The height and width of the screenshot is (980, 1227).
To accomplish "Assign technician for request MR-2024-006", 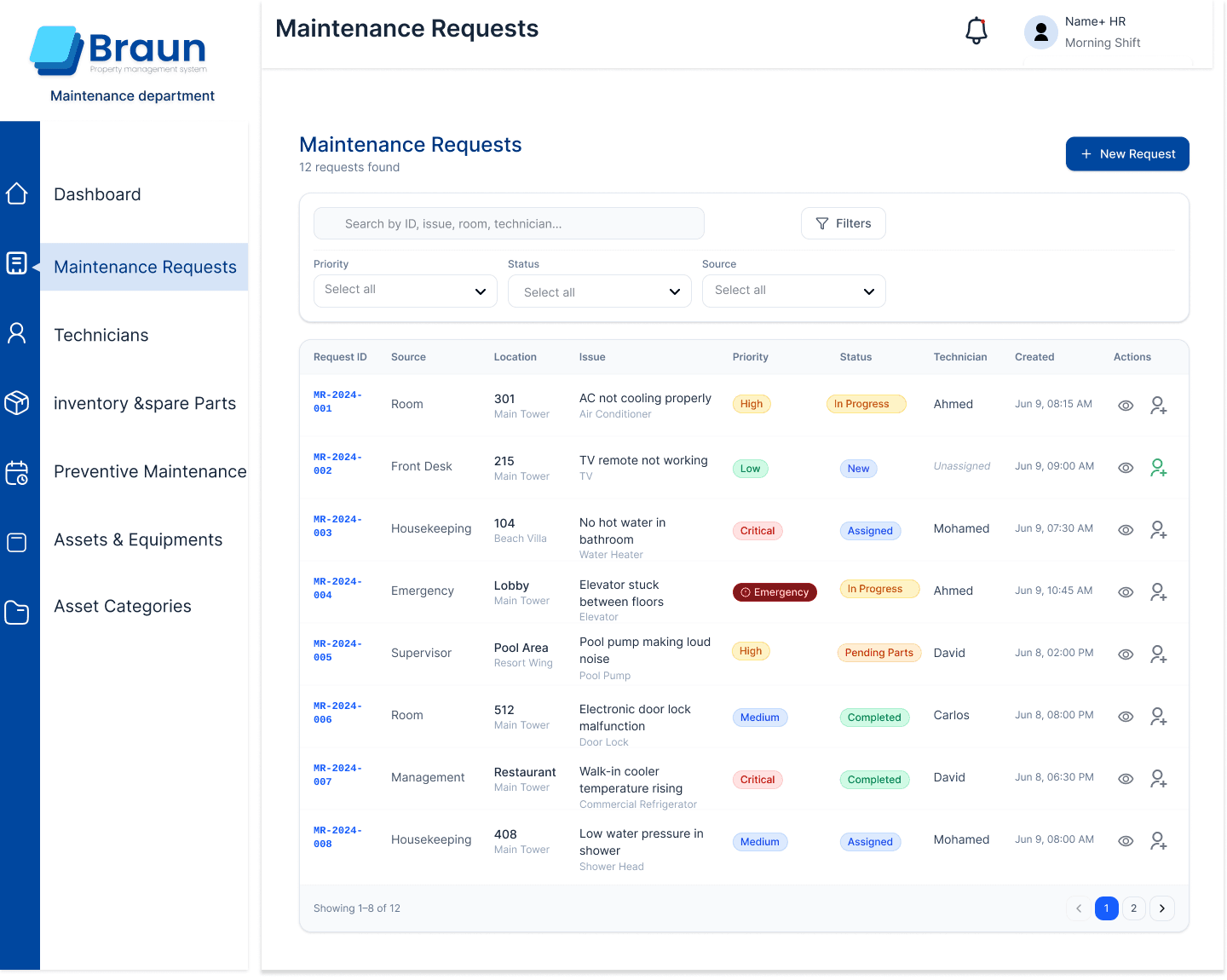I will tap(1158, 717).
